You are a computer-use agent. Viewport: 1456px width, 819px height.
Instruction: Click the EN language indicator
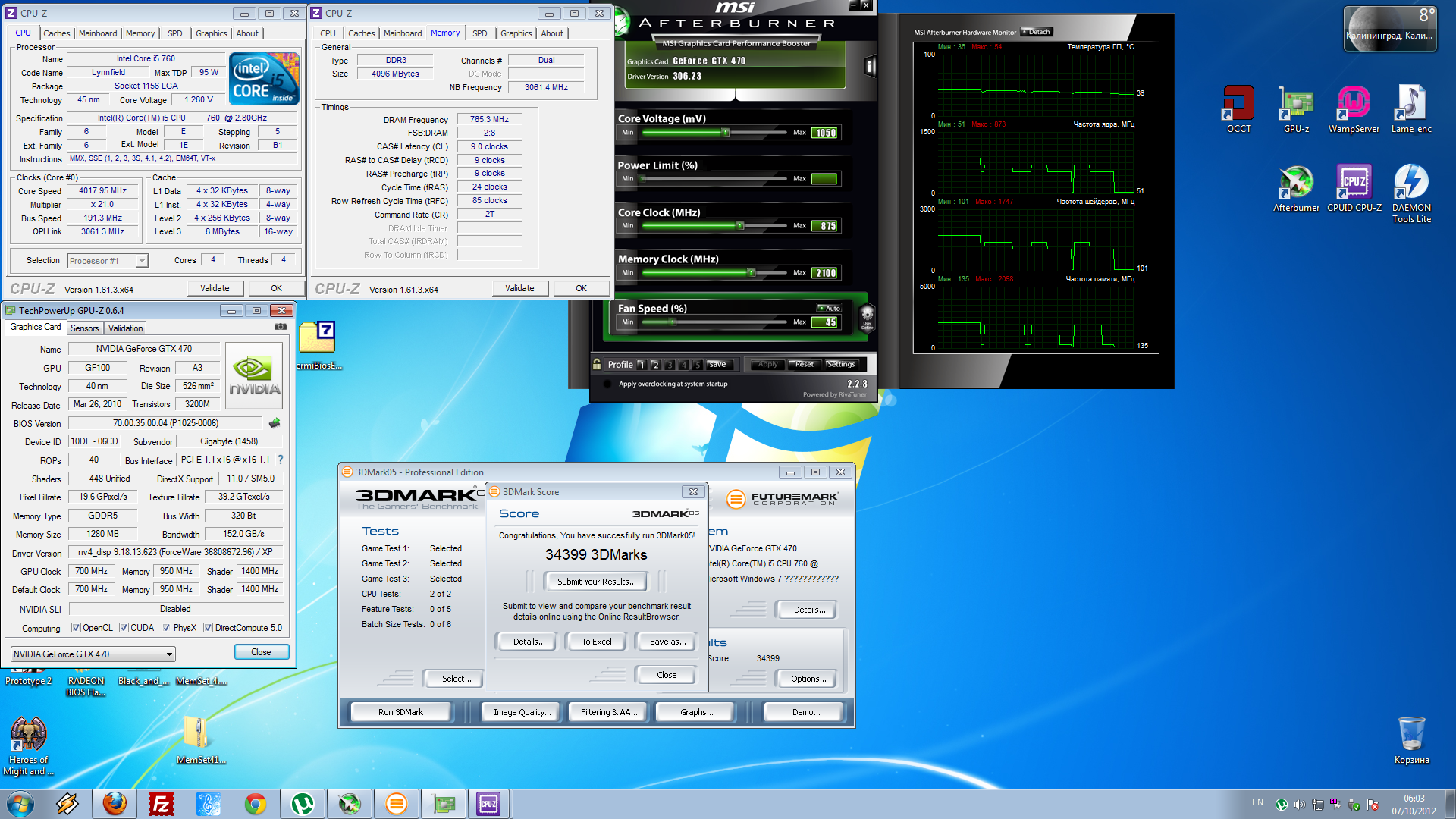pyautogui.click(x=1257, y=802)
